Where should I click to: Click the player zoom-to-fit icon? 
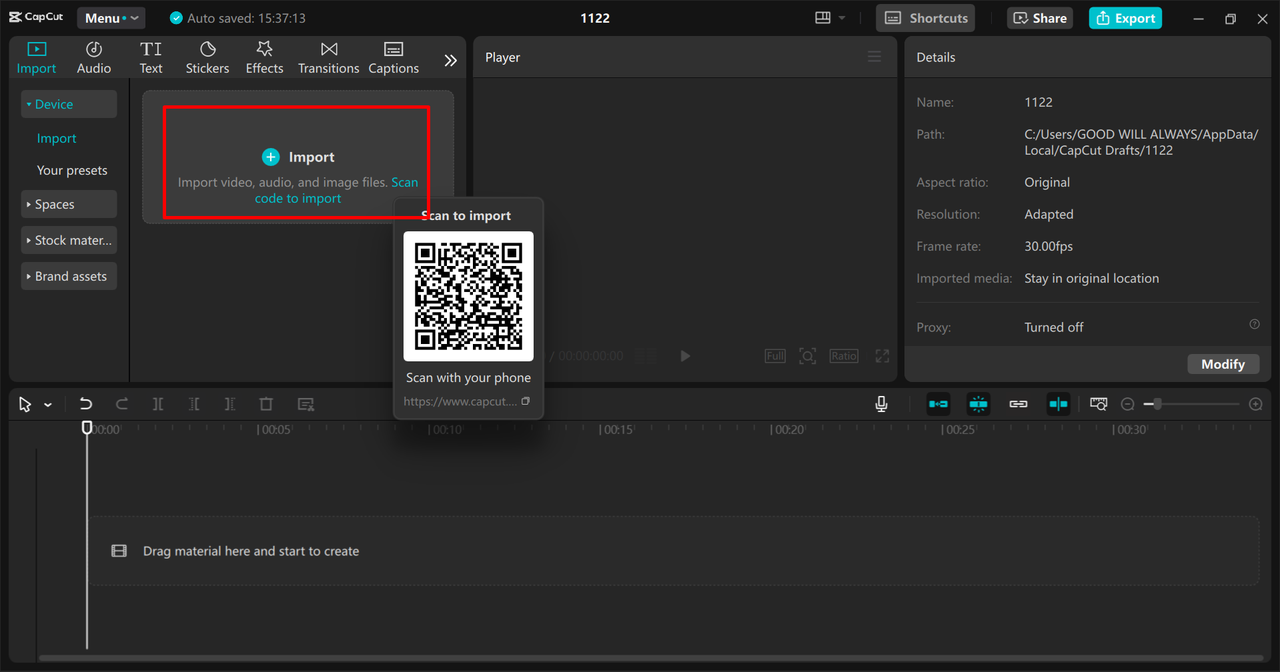pos(808,356)
